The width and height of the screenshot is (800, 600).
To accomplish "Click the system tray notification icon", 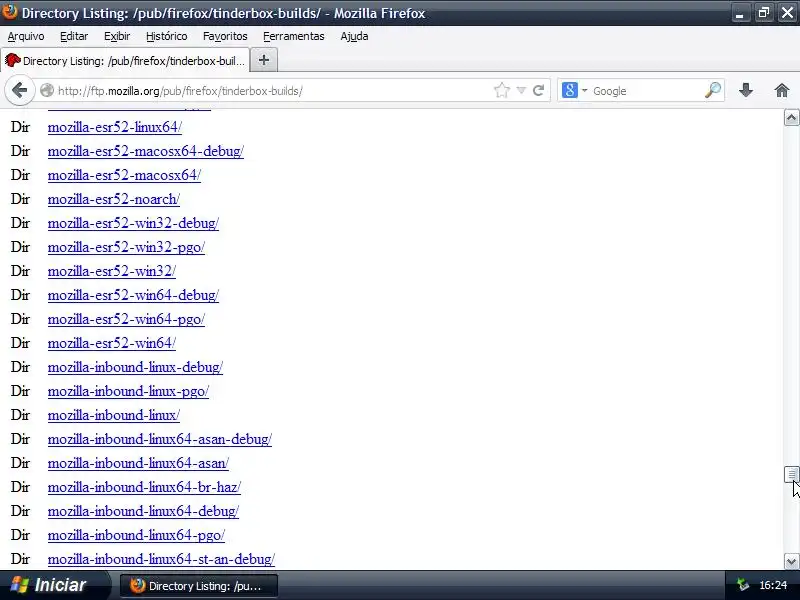I will tap(743, 585).
